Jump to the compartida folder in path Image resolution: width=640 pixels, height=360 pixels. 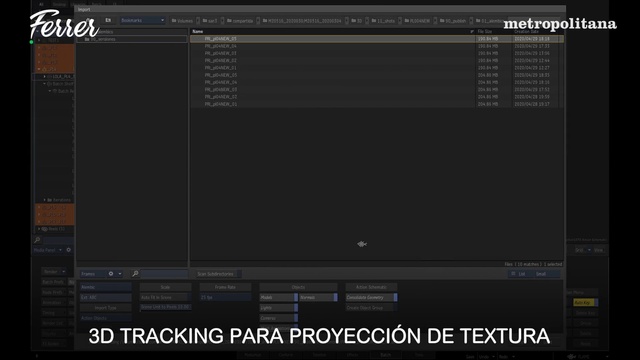coord(240,21)
